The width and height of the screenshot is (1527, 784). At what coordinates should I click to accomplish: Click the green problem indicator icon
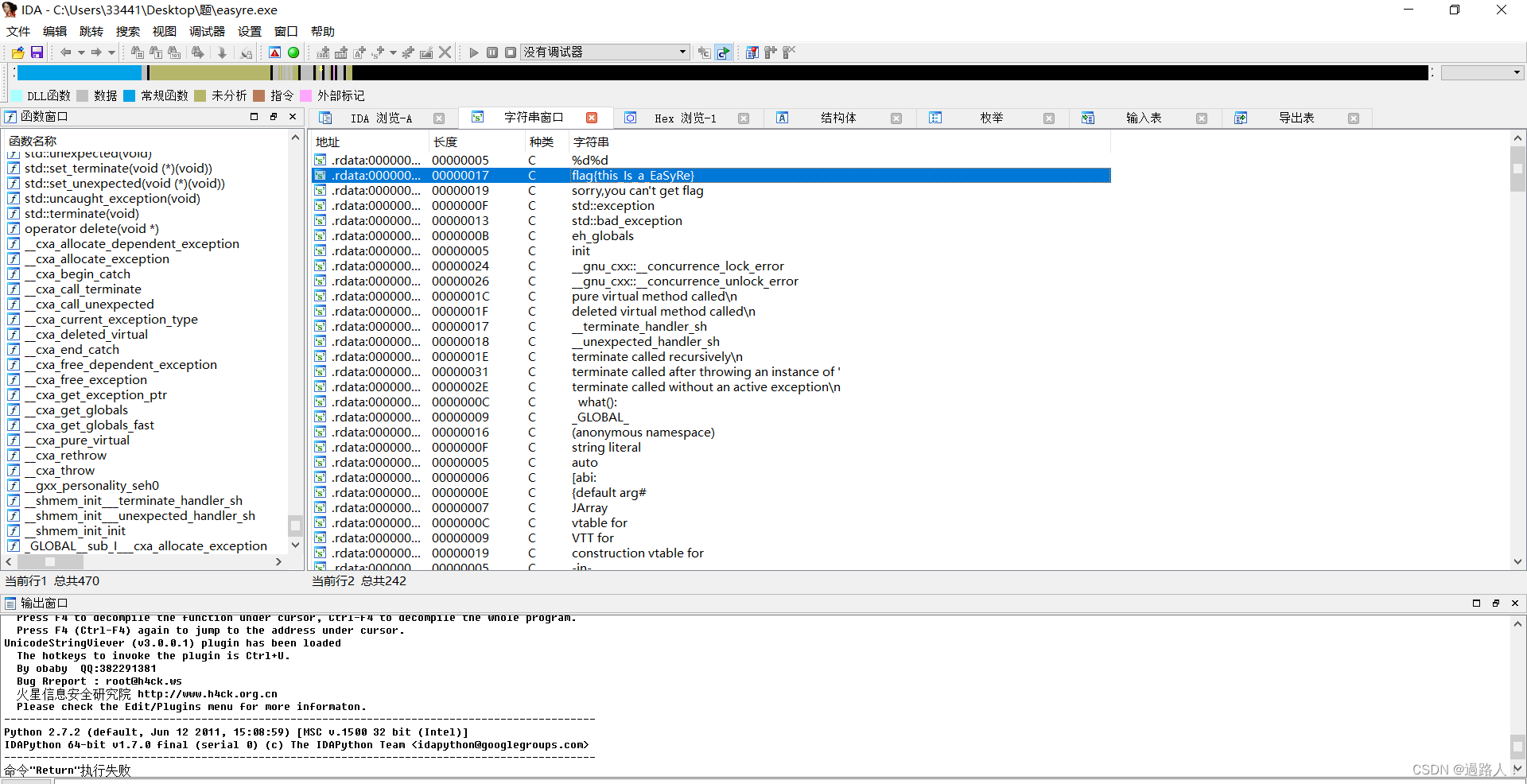[x=293, y=52]
